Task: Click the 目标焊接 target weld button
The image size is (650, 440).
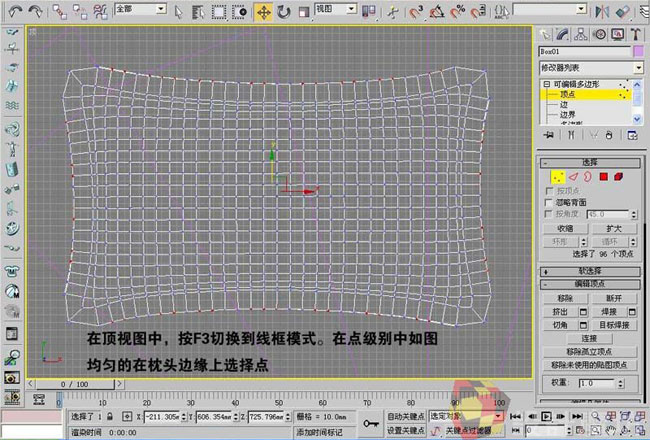Action: pos(614,325)
